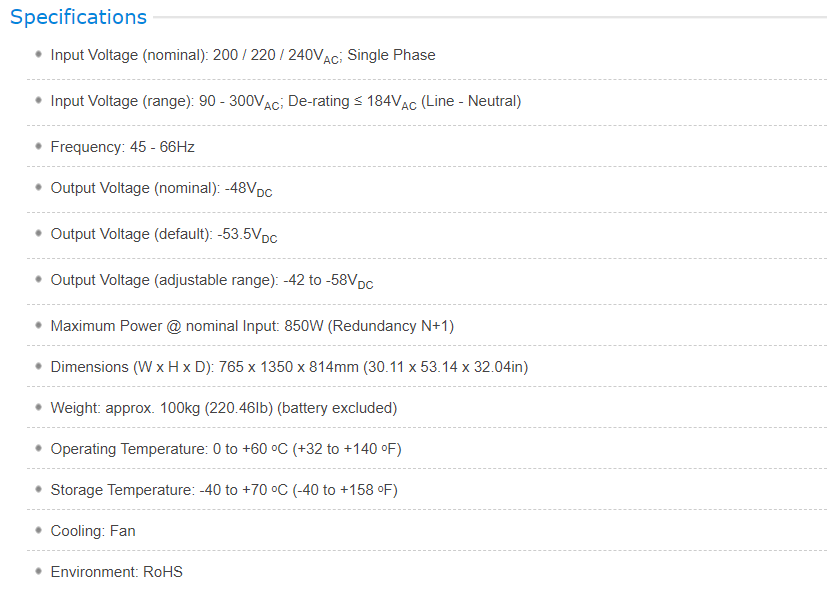Click the Operating Temperature specification
837x594 pixels.
click(x=226, y=449)
